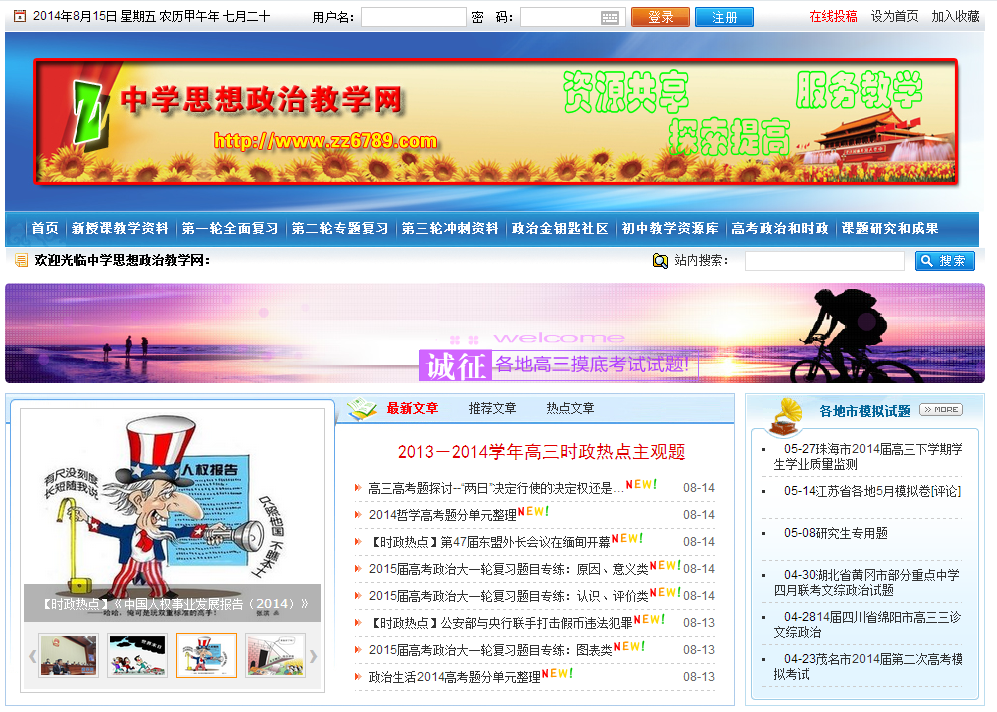Click the calendar icon beside the date
The width and height of the screenshot is (997, 712).
19,17
